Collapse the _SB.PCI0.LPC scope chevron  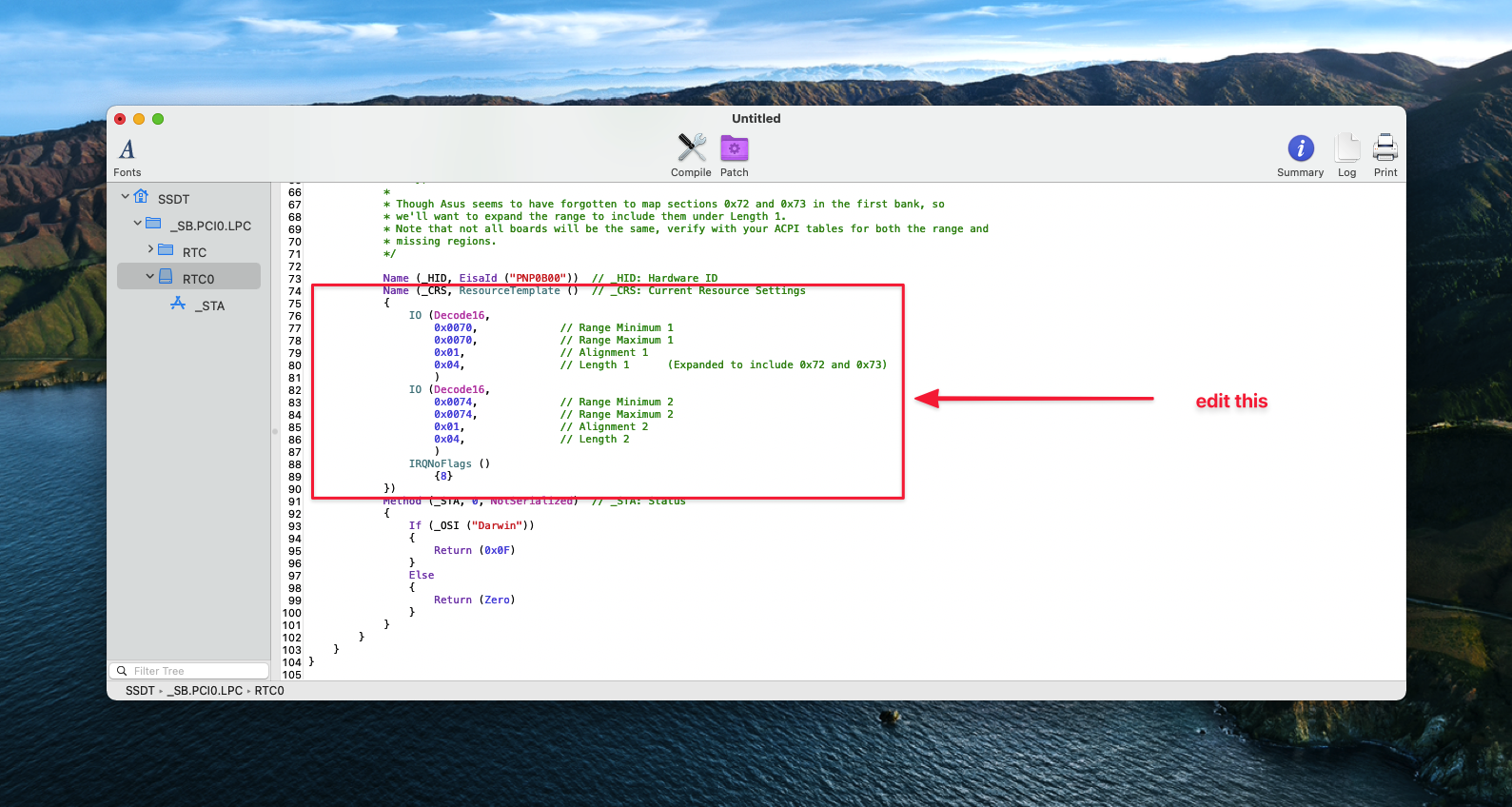click(x=137, y=224)
